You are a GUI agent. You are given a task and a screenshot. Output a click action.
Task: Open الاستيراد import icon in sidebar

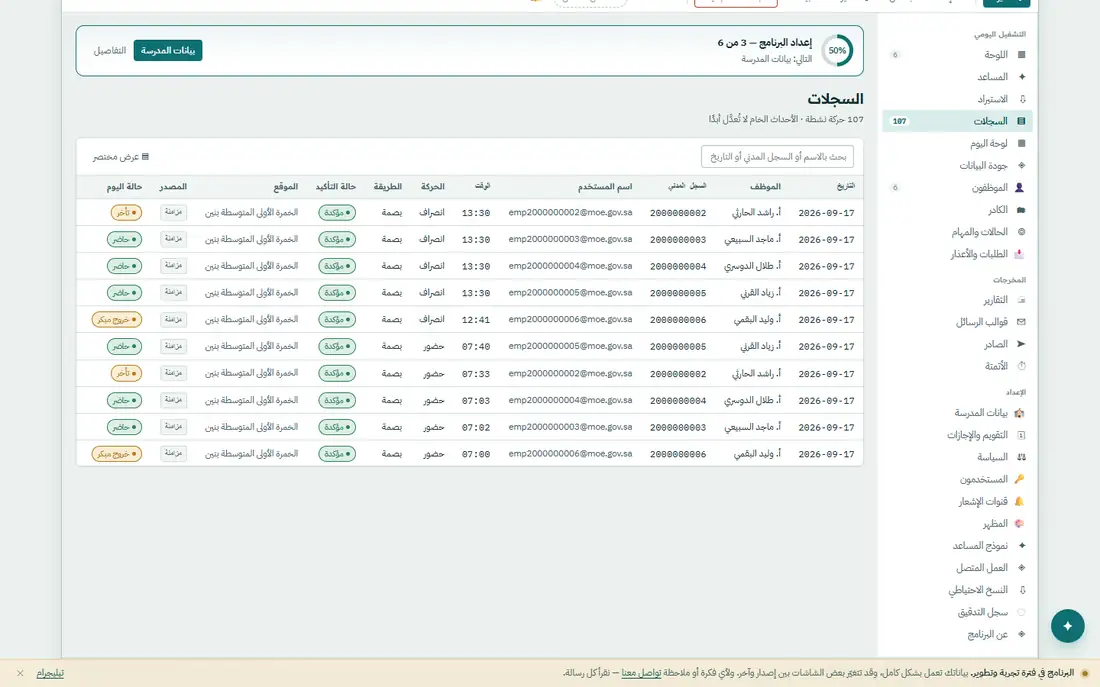tap(1021, 99)
